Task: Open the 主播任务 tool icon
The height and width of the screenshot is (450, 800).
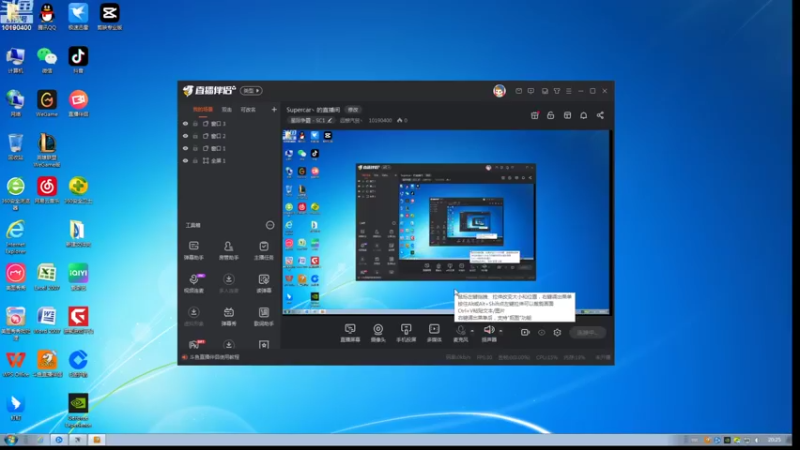Action: coord(264,250)
